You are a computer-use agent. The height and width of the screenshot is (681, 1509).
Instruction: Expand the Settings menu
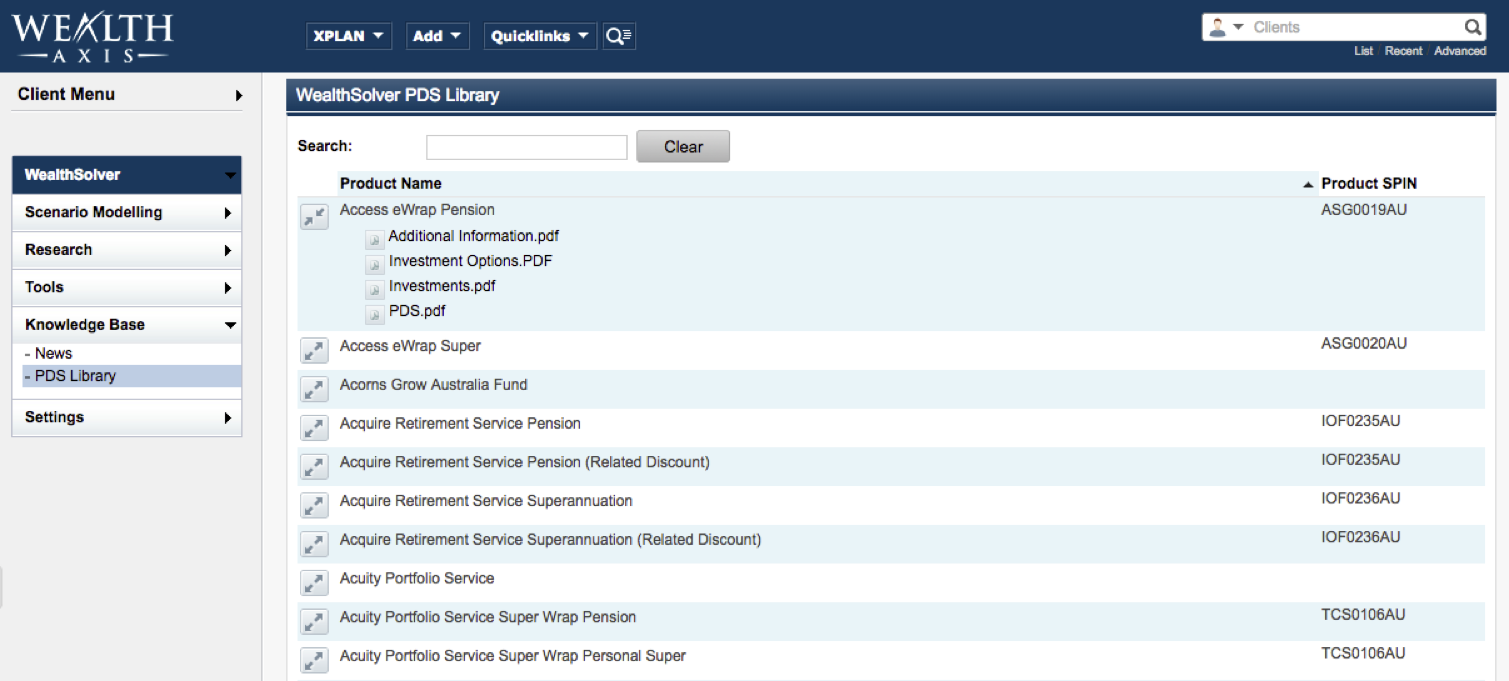coord(127,417)
